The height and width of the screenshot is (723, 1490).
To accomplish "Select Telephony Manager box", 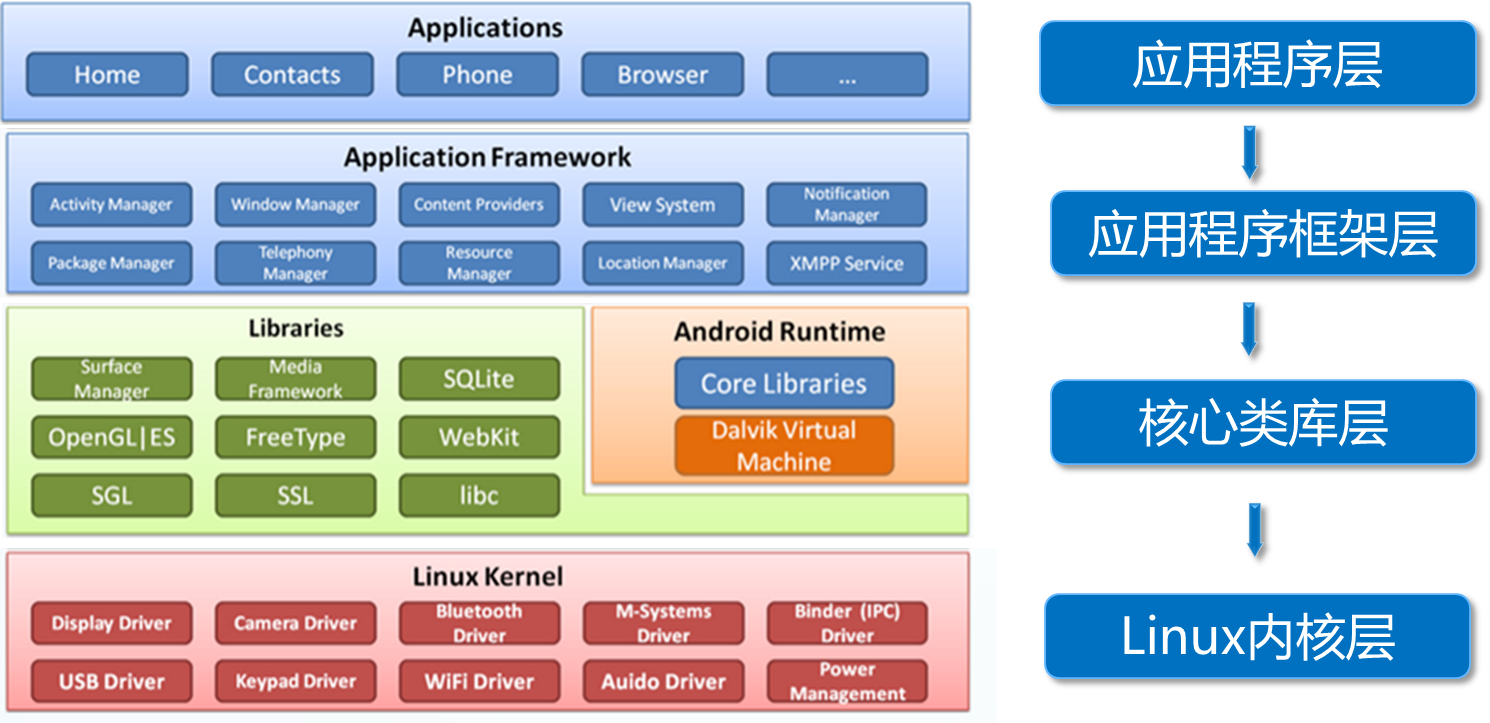I will (295, 263).
